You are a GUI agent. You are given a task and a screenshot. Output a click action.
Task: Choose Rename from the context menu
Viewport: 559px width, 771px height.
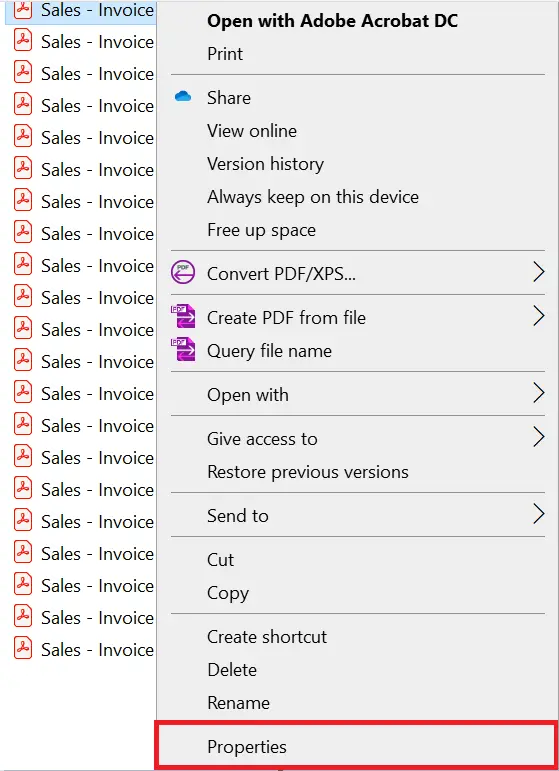pyautogui.click(x=238, y=702)
